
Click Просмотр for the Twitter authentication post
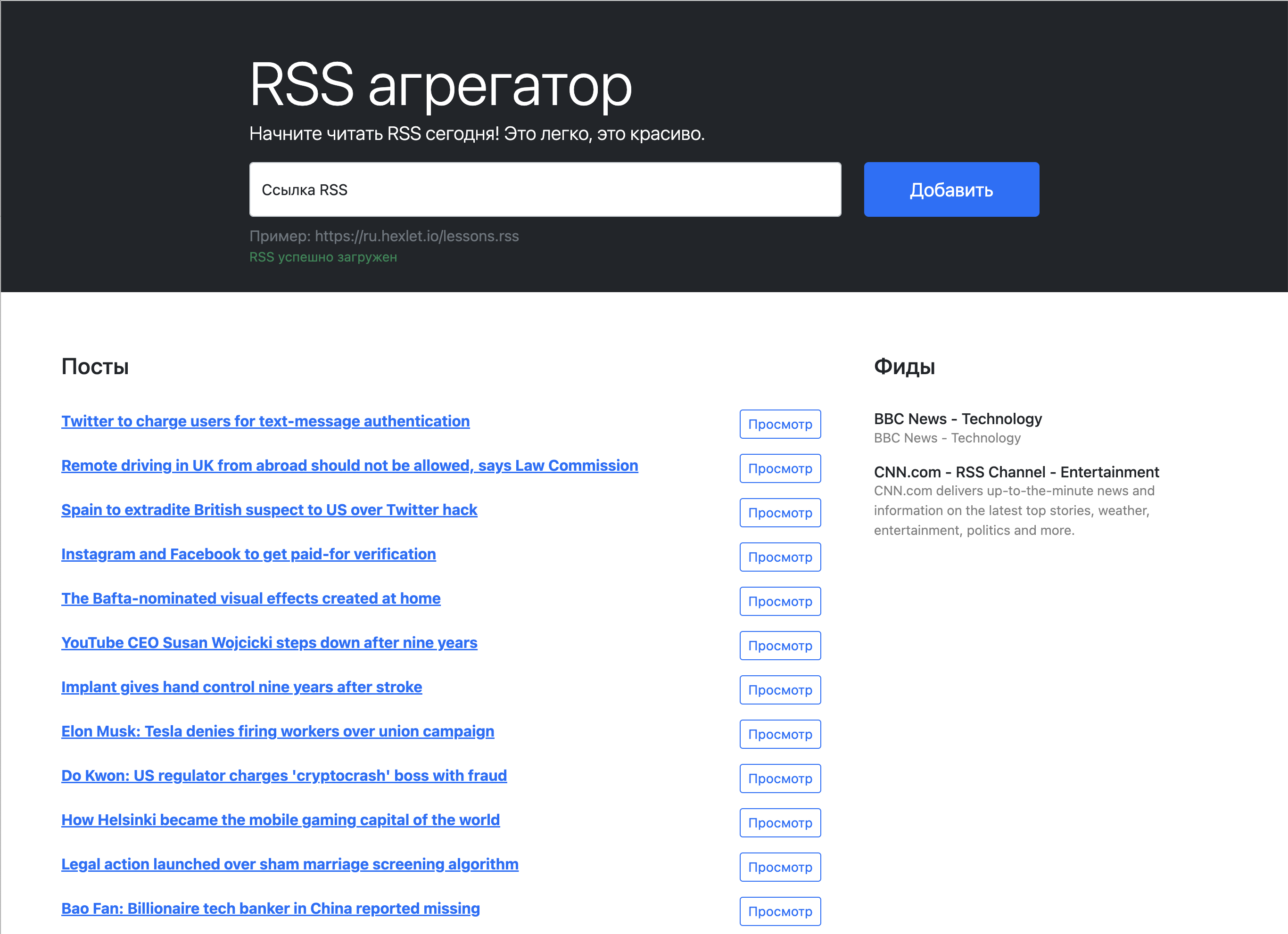click(780, 424)
